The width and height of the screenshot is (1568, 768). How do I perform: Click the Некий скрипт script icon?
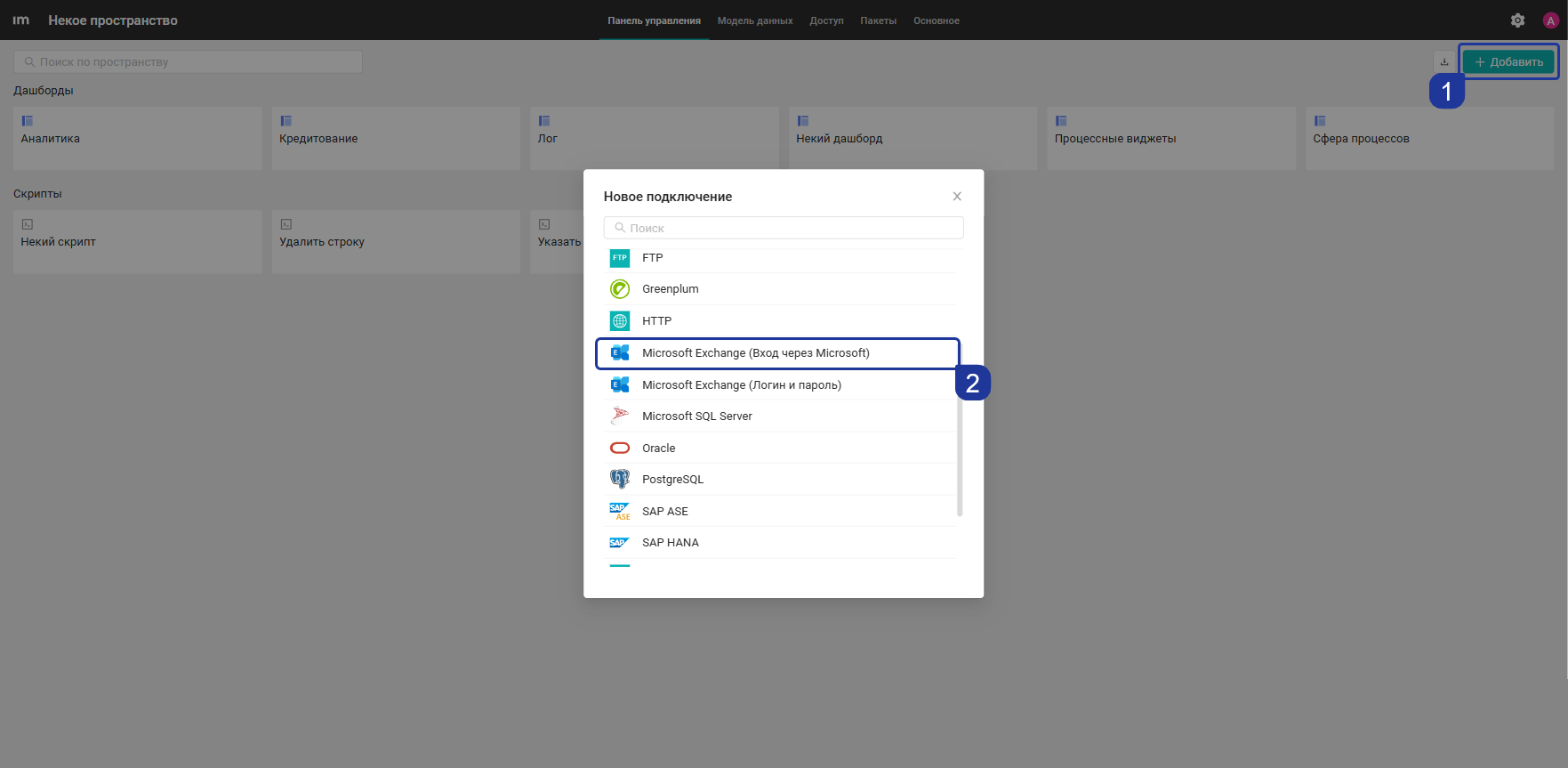pyautogui.click(x=28, y=224)
